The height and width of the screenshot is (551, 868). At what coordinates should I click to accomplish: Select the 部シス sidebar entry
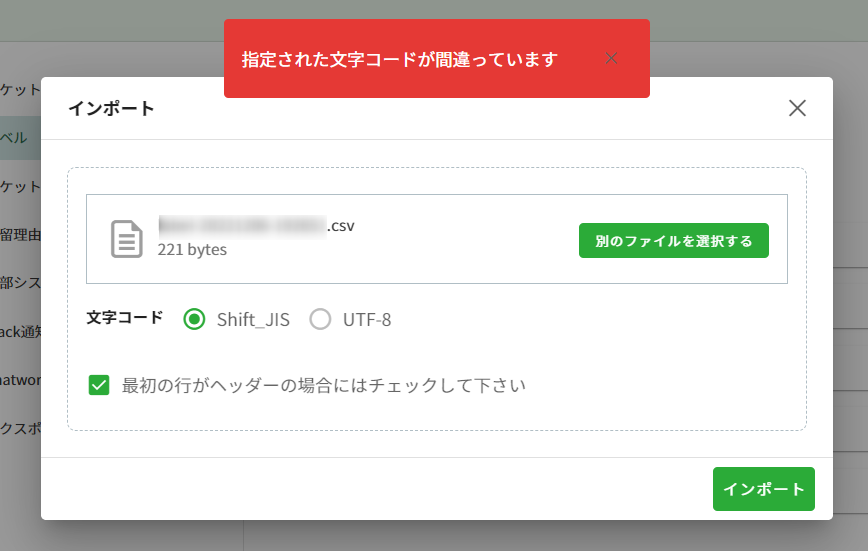coord(20,283)
